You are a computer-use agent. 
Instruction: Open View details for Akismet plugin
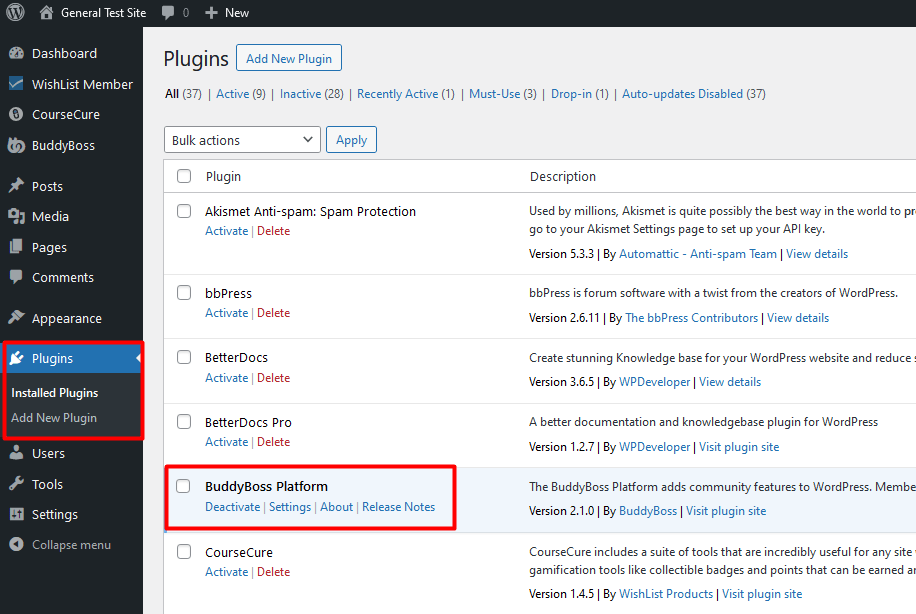pos(817,254)
